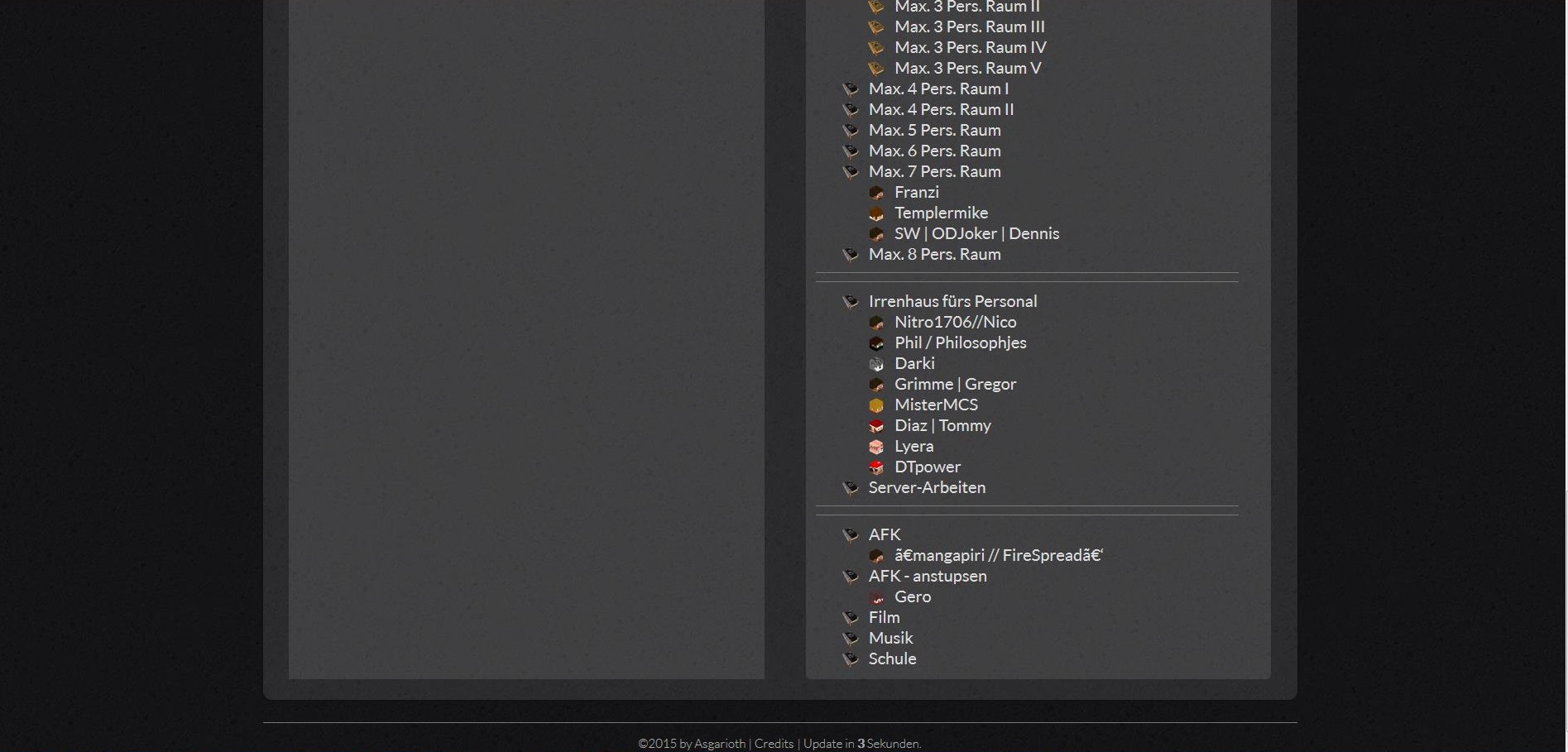This screenshot has height=752, width=1568.
Task: Select the AFK - anstupsen channel
Action: coord(927,576)
